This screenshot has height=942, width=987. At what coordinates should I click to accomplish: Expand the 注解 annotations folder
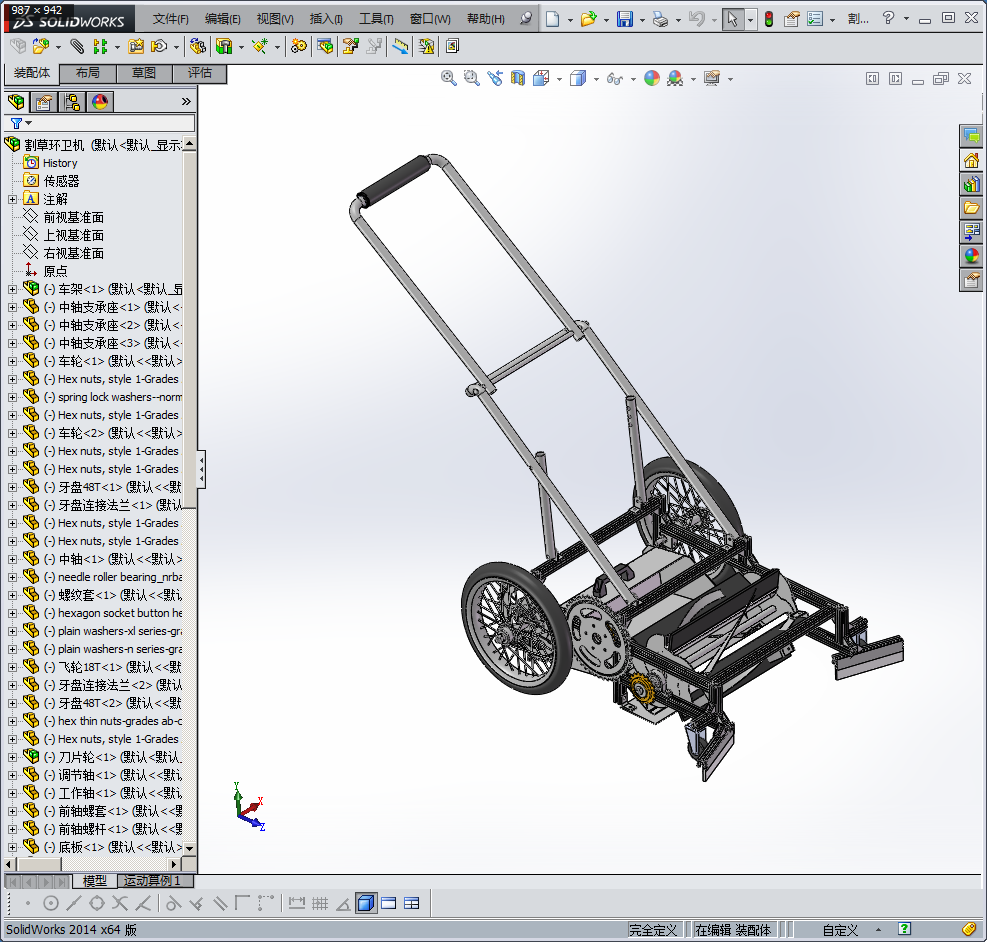click(x=12, y=199)
